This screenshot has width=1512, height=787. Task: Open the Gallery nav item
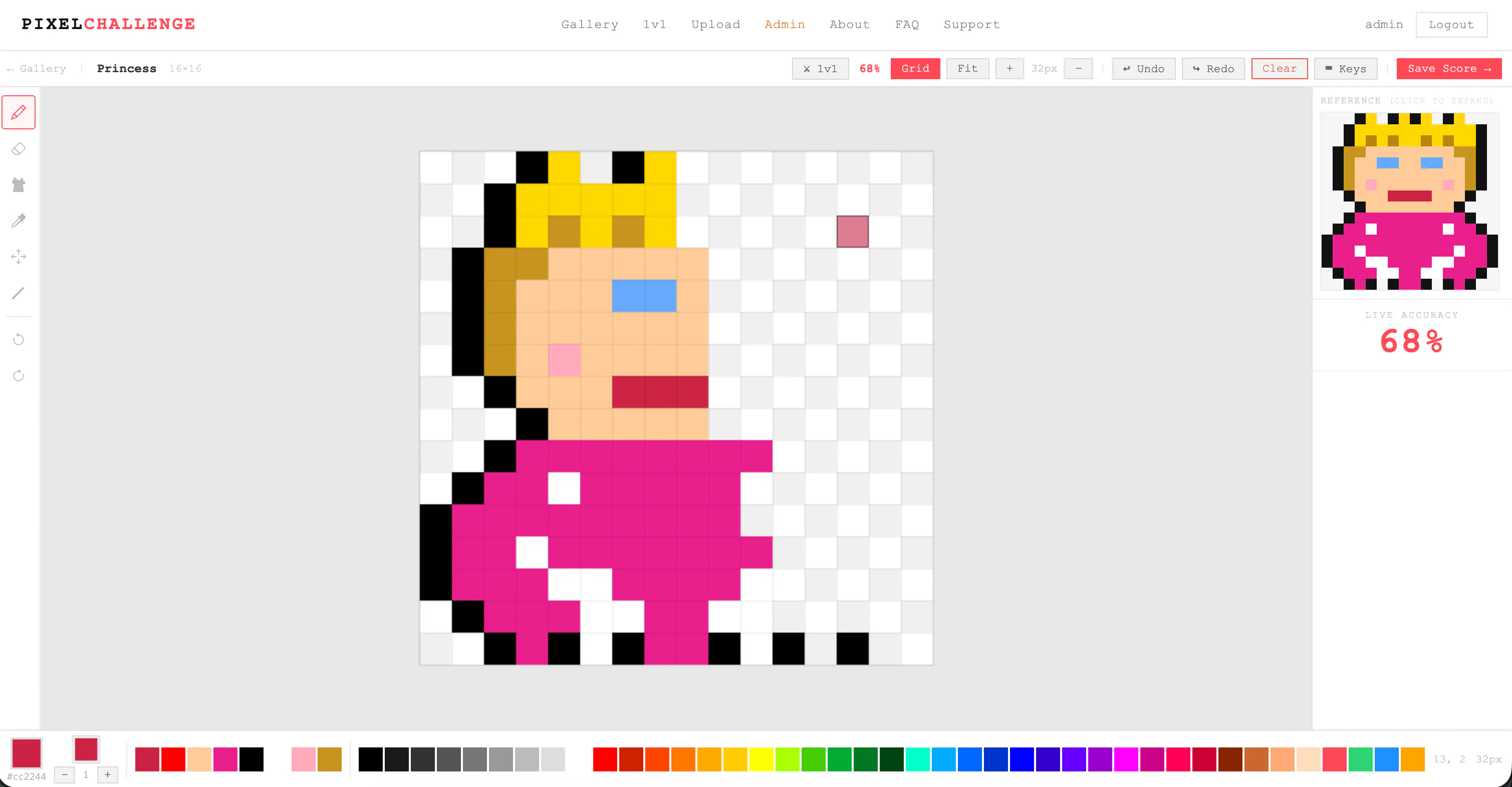pyautogui.click(x=590, y=25)
